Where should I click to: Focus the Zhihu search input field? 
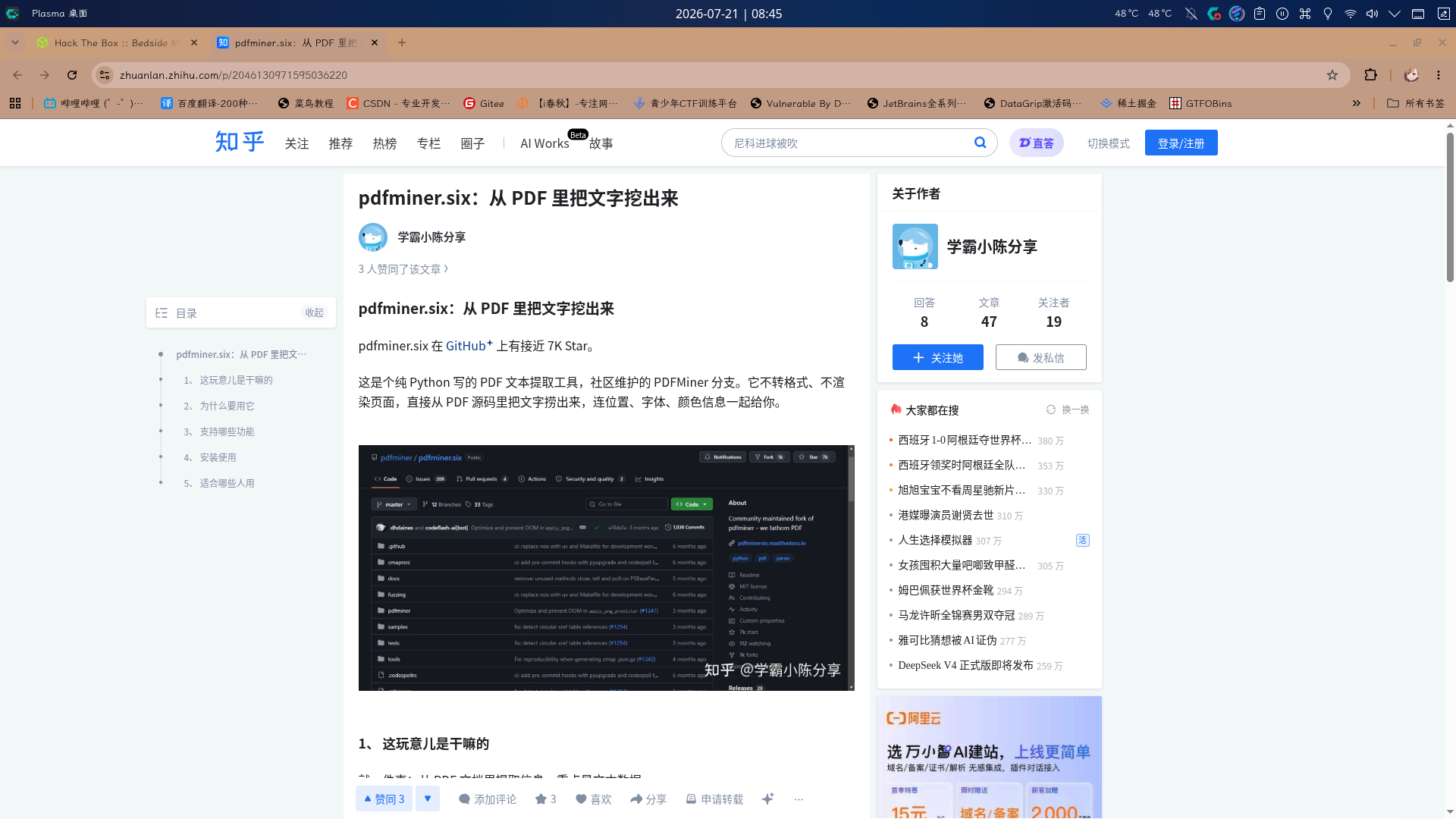coord(849,143)
